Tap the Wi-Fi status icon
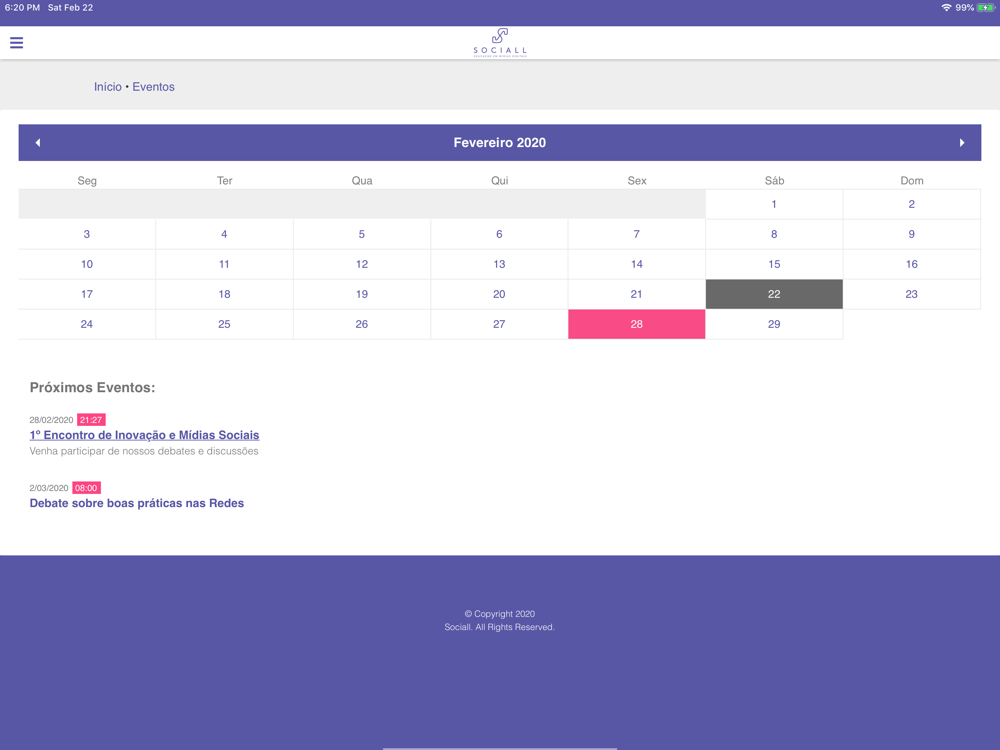 click(x=946, y=8)
